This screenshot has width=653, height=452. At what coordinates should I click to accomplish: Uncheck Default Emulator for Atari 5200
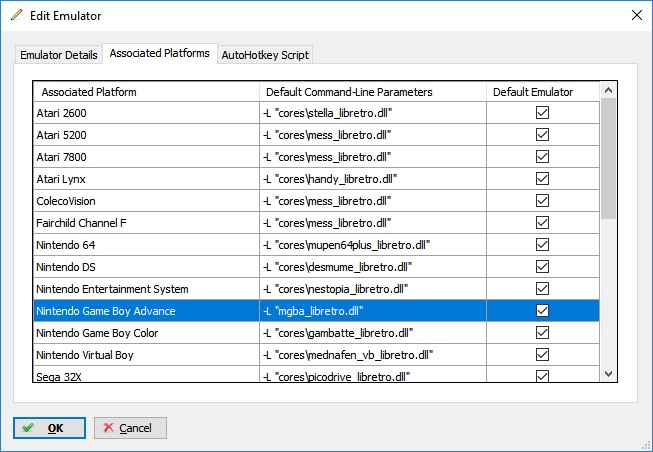pos(542,135)
